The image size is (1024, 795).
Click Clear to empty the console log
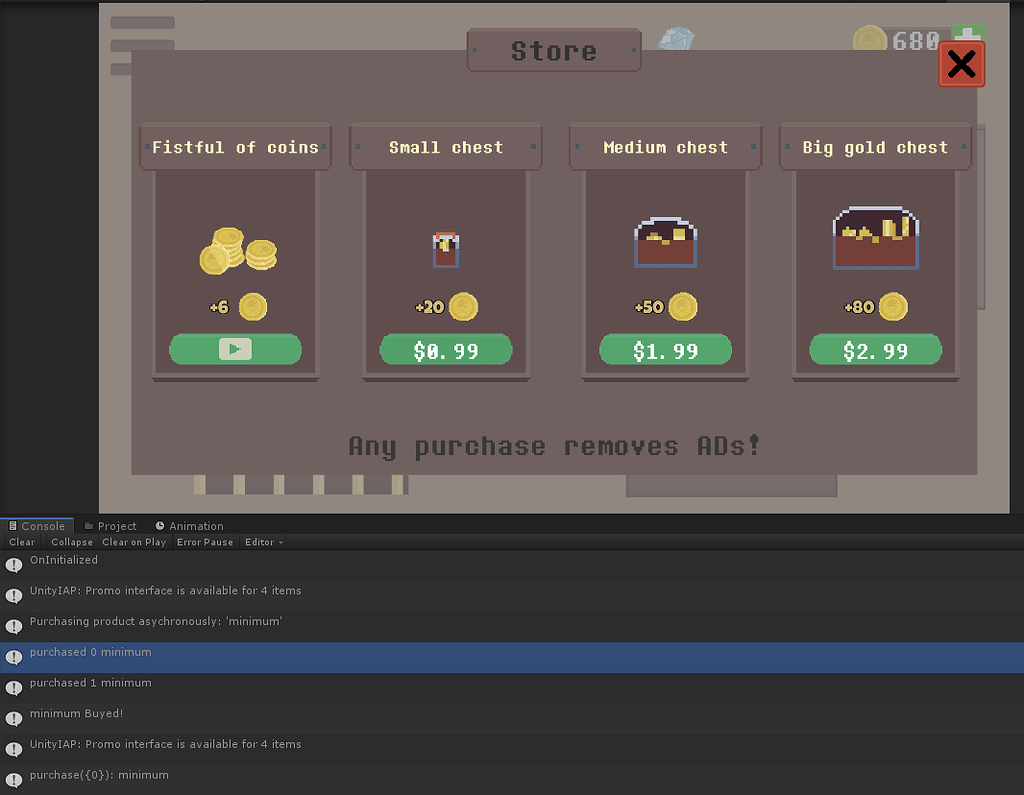21,541
